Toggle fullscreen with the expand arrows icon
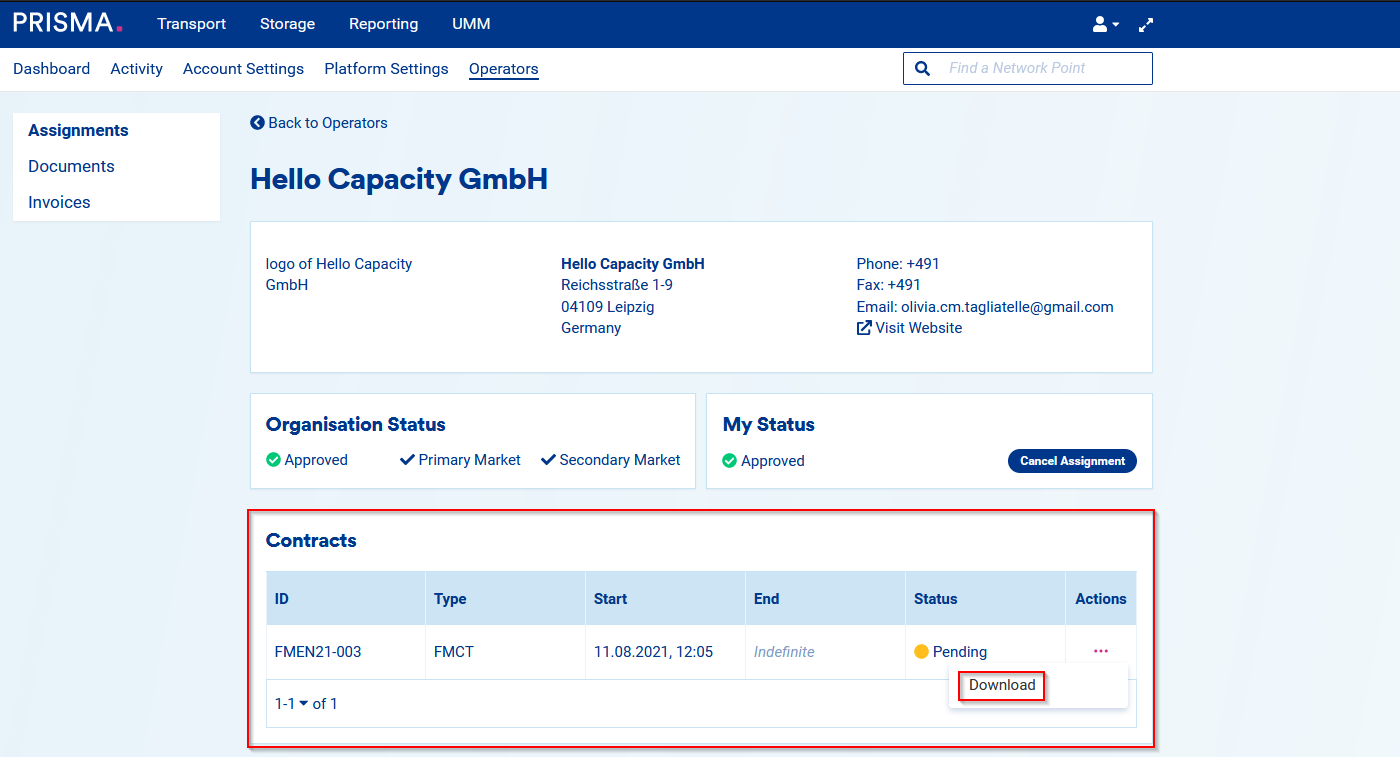The image size is (1400, 757). pyautogui.click(x=1146, y=24)
